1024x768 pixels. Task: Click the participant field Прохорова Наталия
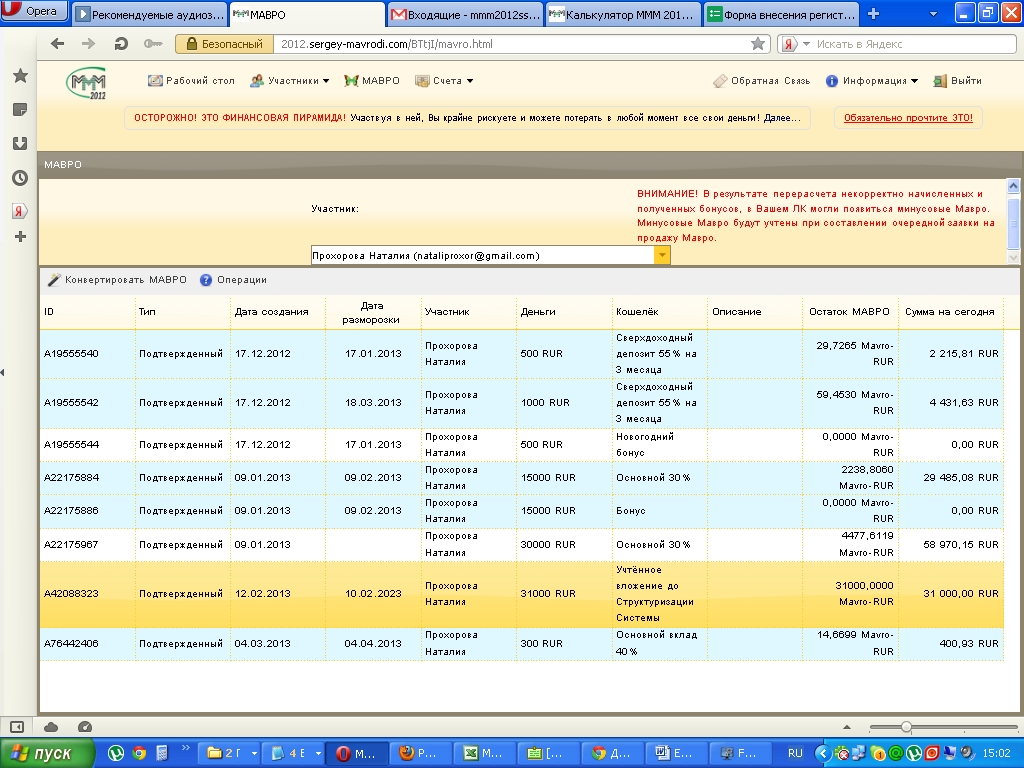pos(482,255)
